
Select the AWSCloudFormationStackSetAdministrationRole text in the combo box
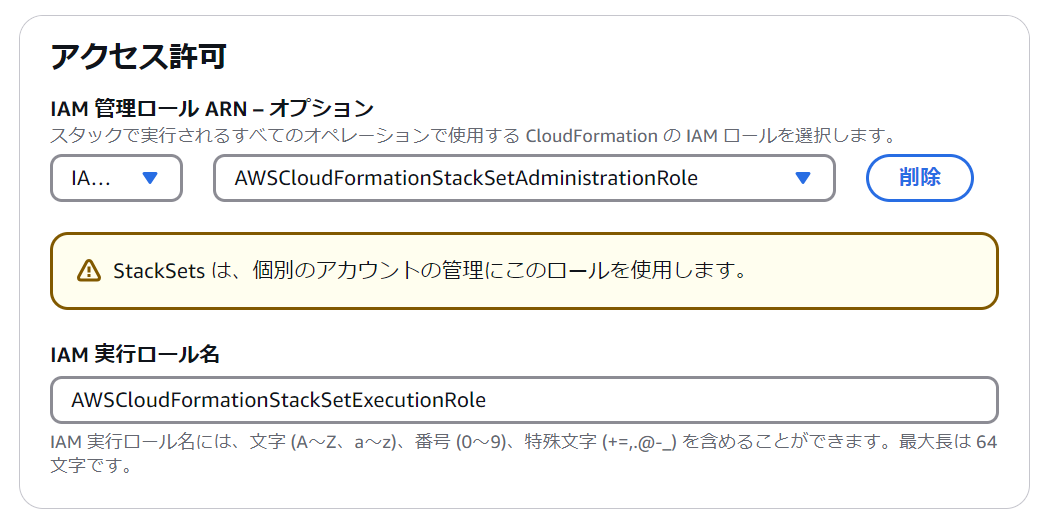coord(466,178)
